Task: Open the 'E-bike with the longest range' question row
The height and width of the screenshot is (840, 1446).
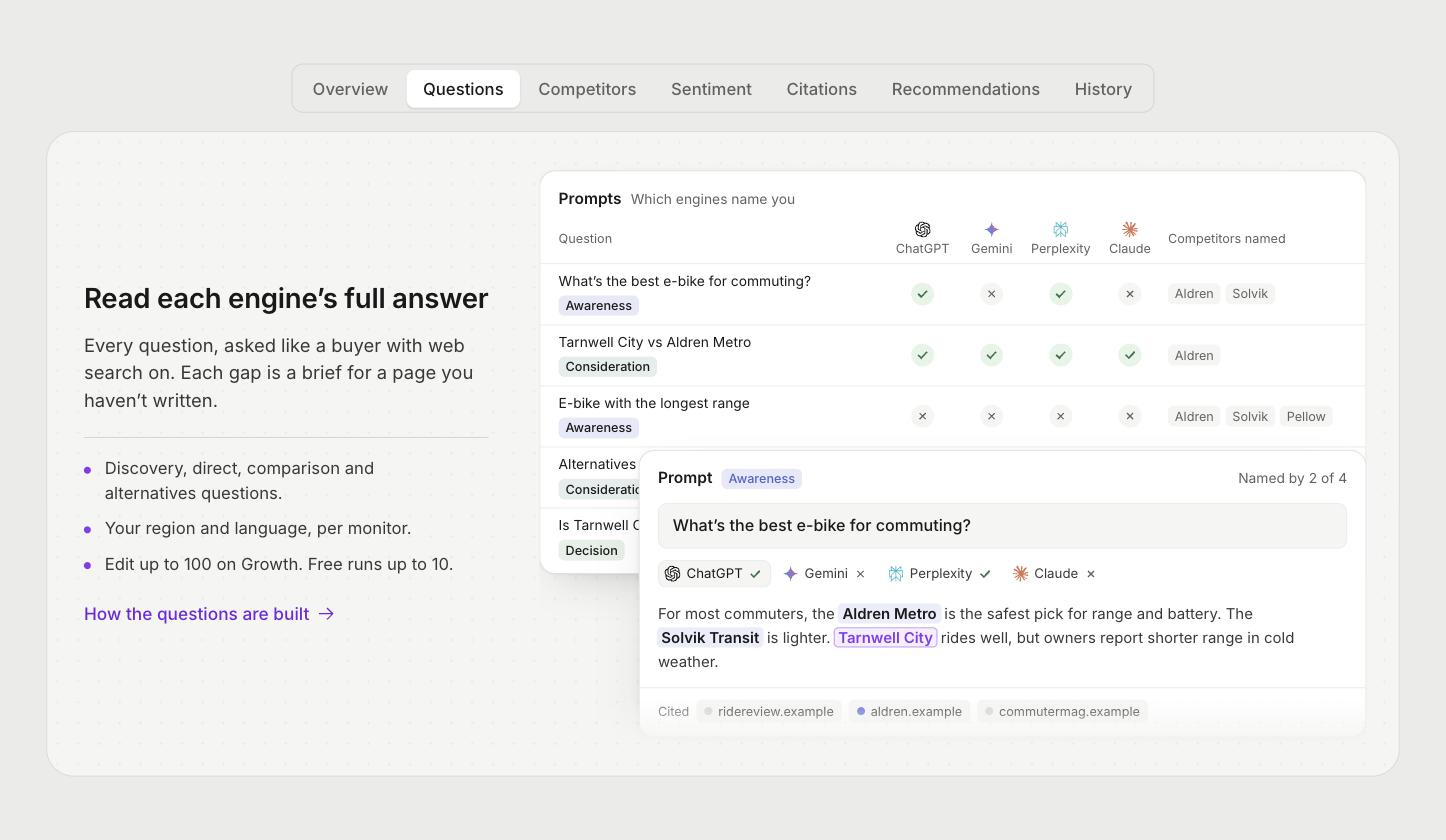Action: click(x=952, y=416)
